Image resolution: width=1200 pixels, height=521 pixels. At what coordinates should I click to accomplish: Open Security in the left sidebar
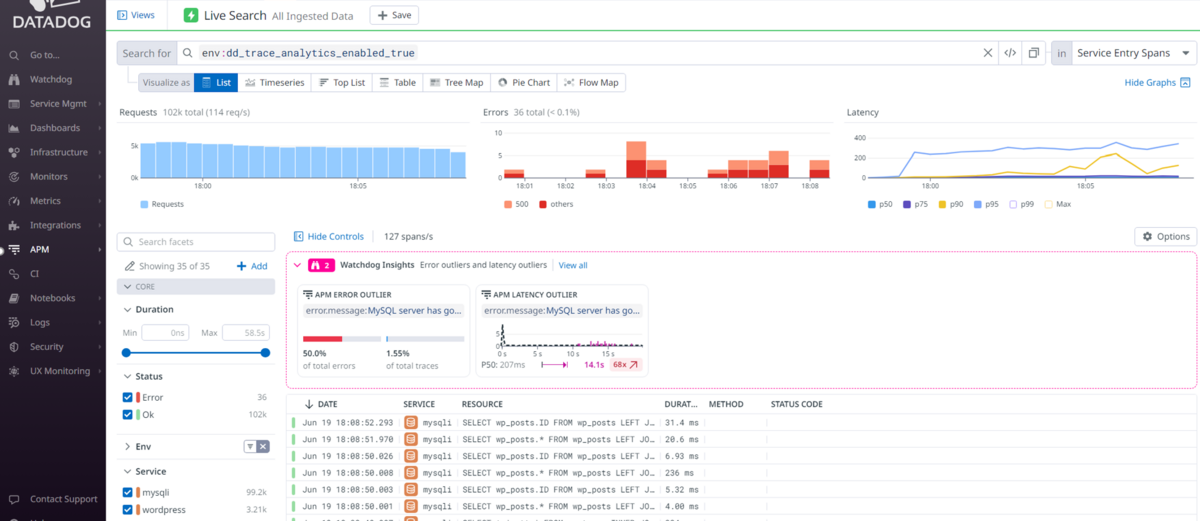pos(46,347)
